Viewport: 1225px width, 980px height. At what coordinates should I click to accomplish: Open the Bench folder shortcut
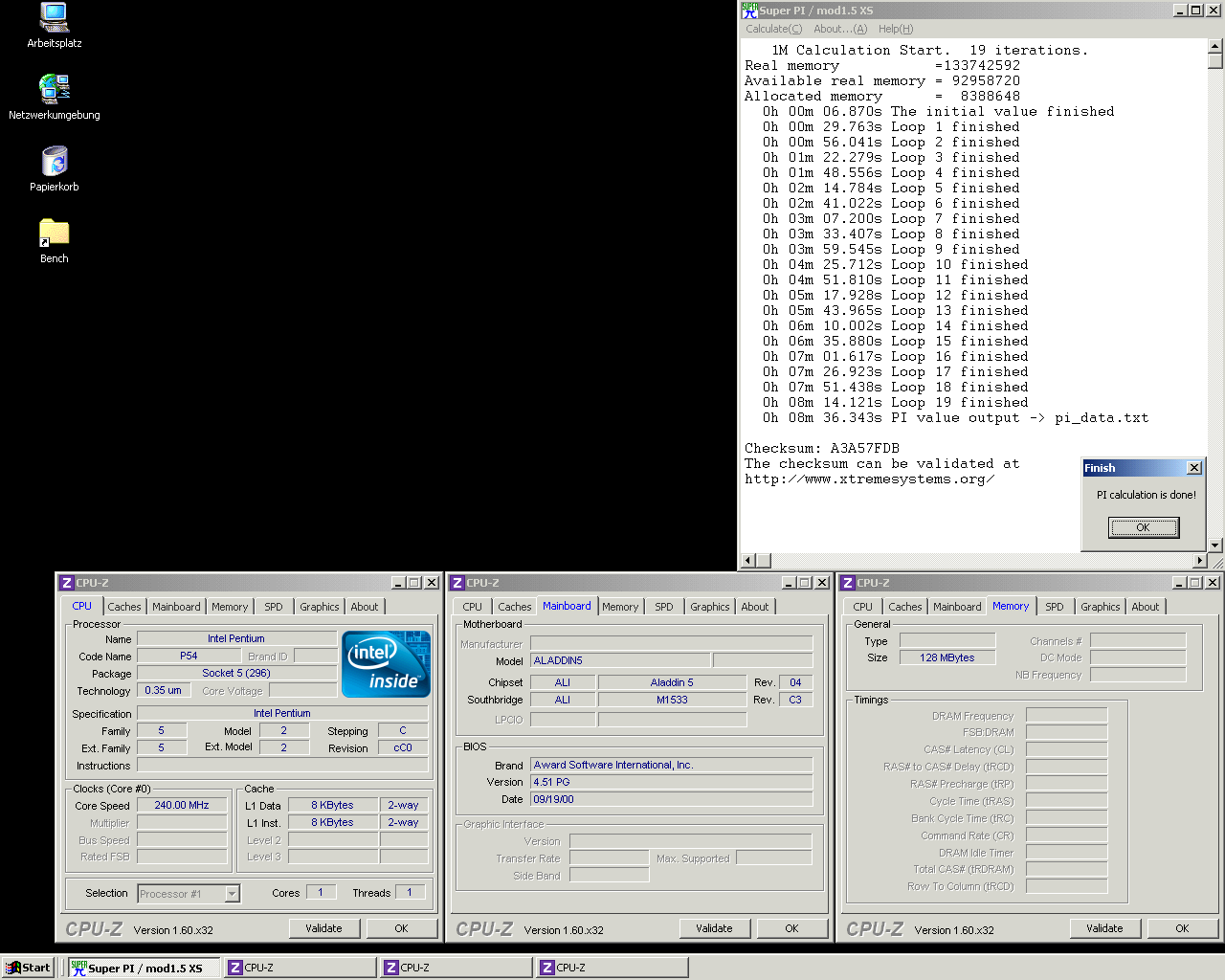[55, 241]
